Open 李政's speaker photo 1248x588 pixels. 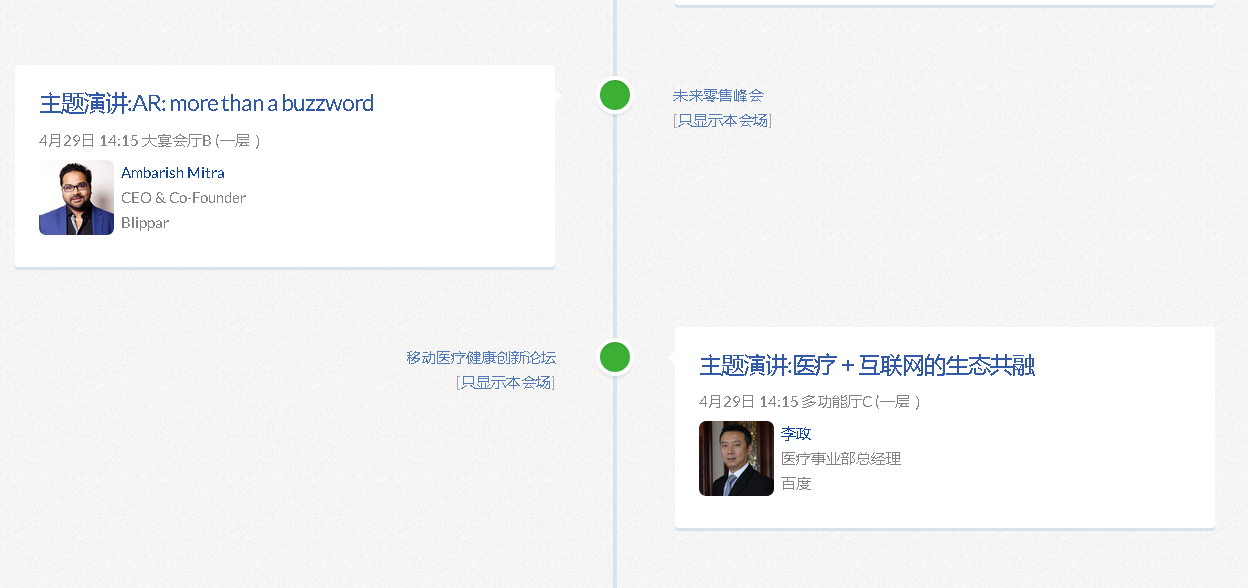(x=736, y=458)
